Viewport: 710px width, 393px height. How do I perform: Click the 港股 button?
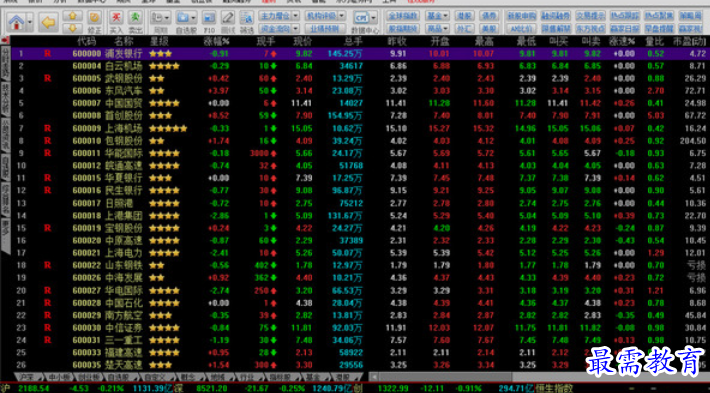point(464,16)
